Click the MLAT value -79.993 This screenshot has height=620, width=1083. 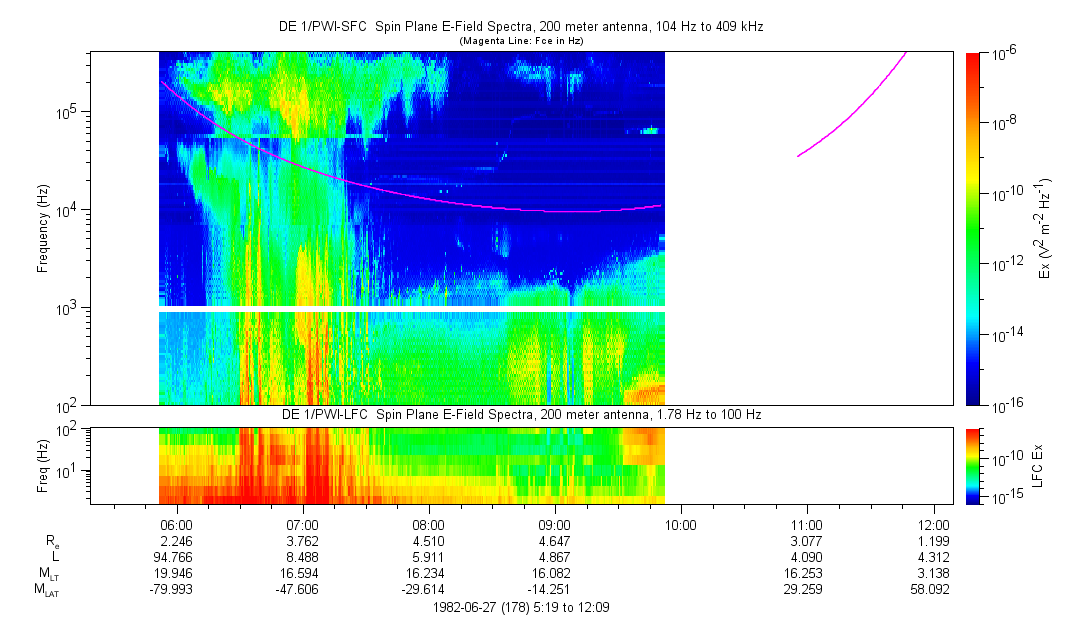(x=176, y=590)
